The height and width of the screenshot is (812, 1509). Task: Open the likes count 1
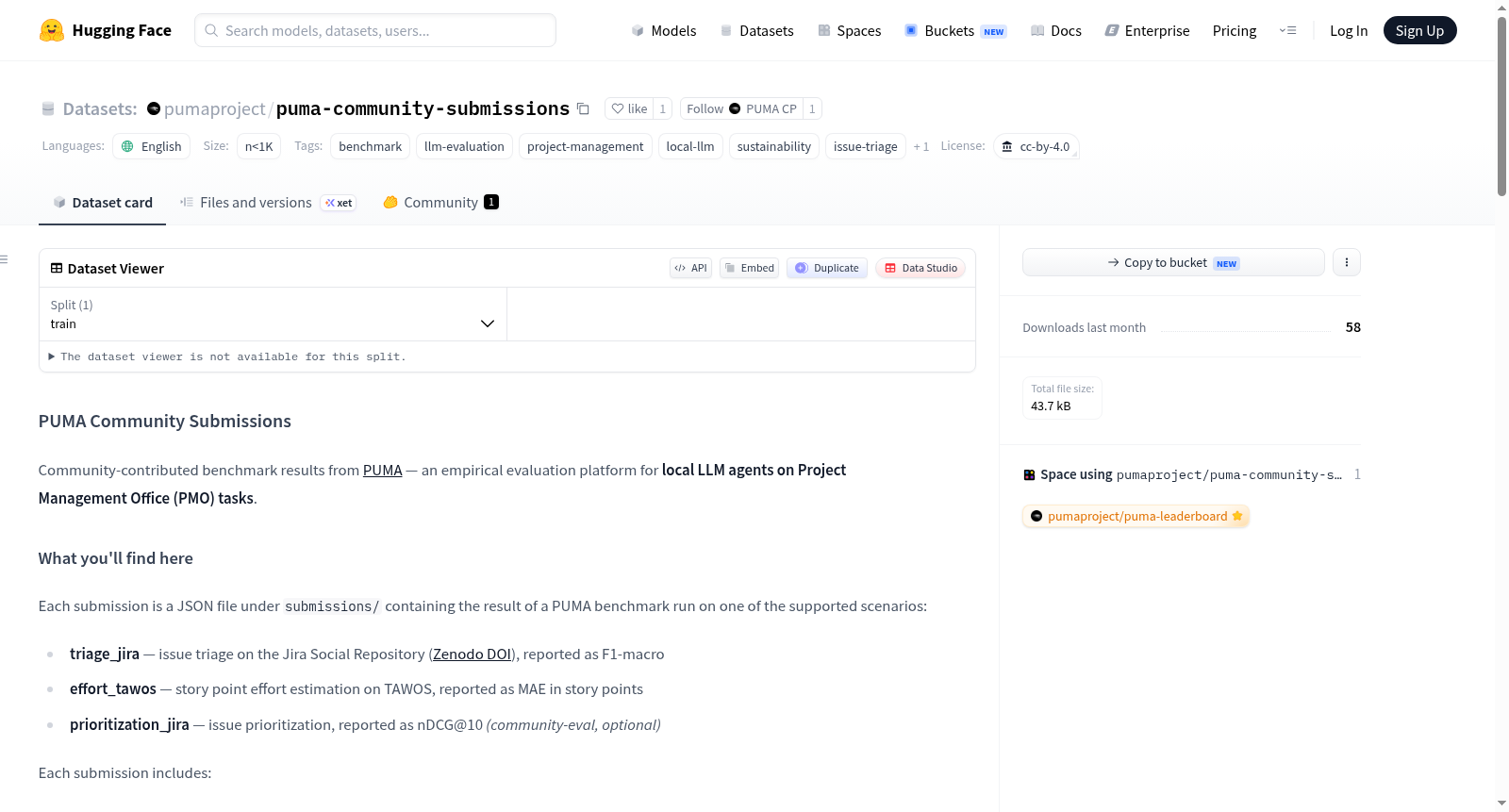pyautogui.click(x=663, y=108)
